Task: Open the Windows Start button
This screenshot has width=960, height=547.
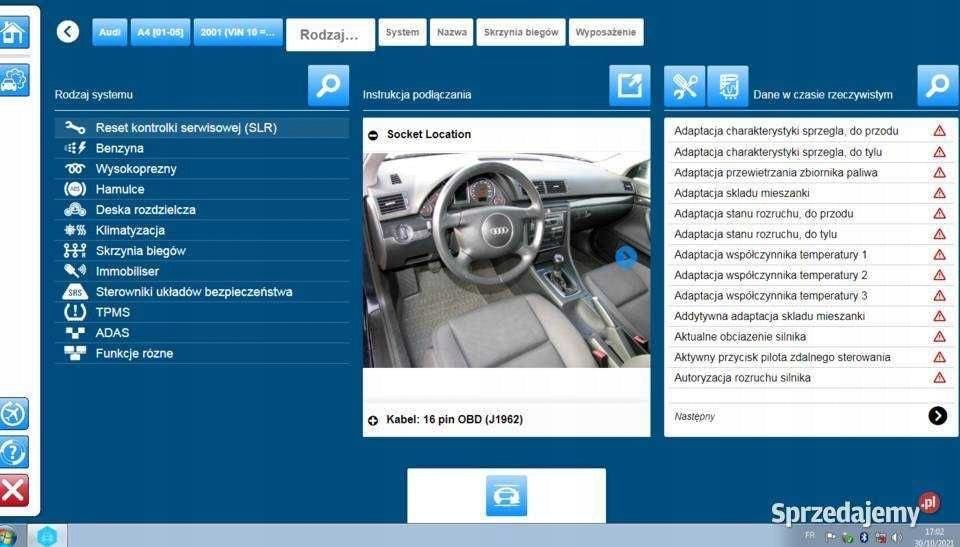Action: point(7,536)
